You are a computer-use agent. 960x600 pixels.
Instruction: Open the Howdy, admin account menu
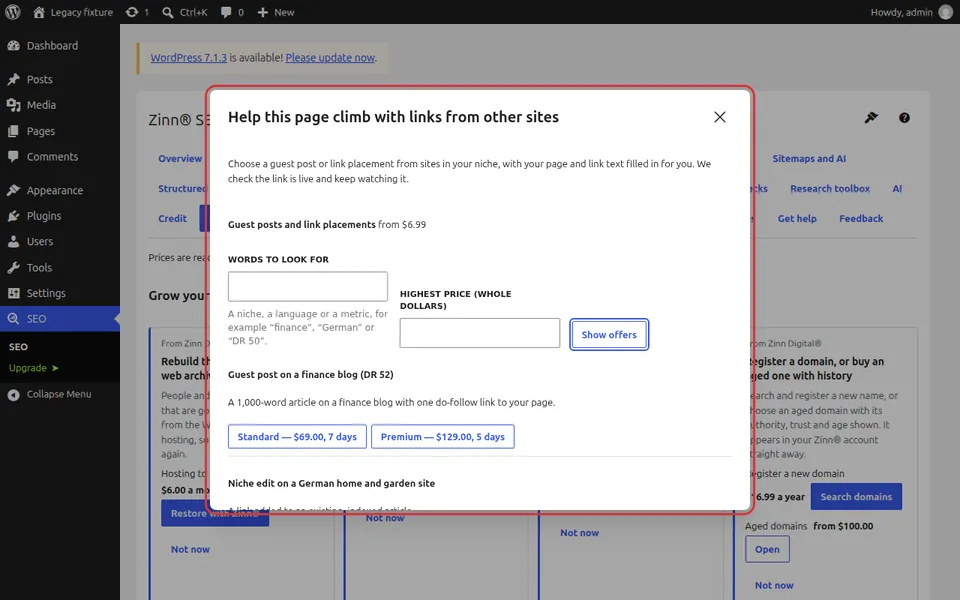coord(910,12)
